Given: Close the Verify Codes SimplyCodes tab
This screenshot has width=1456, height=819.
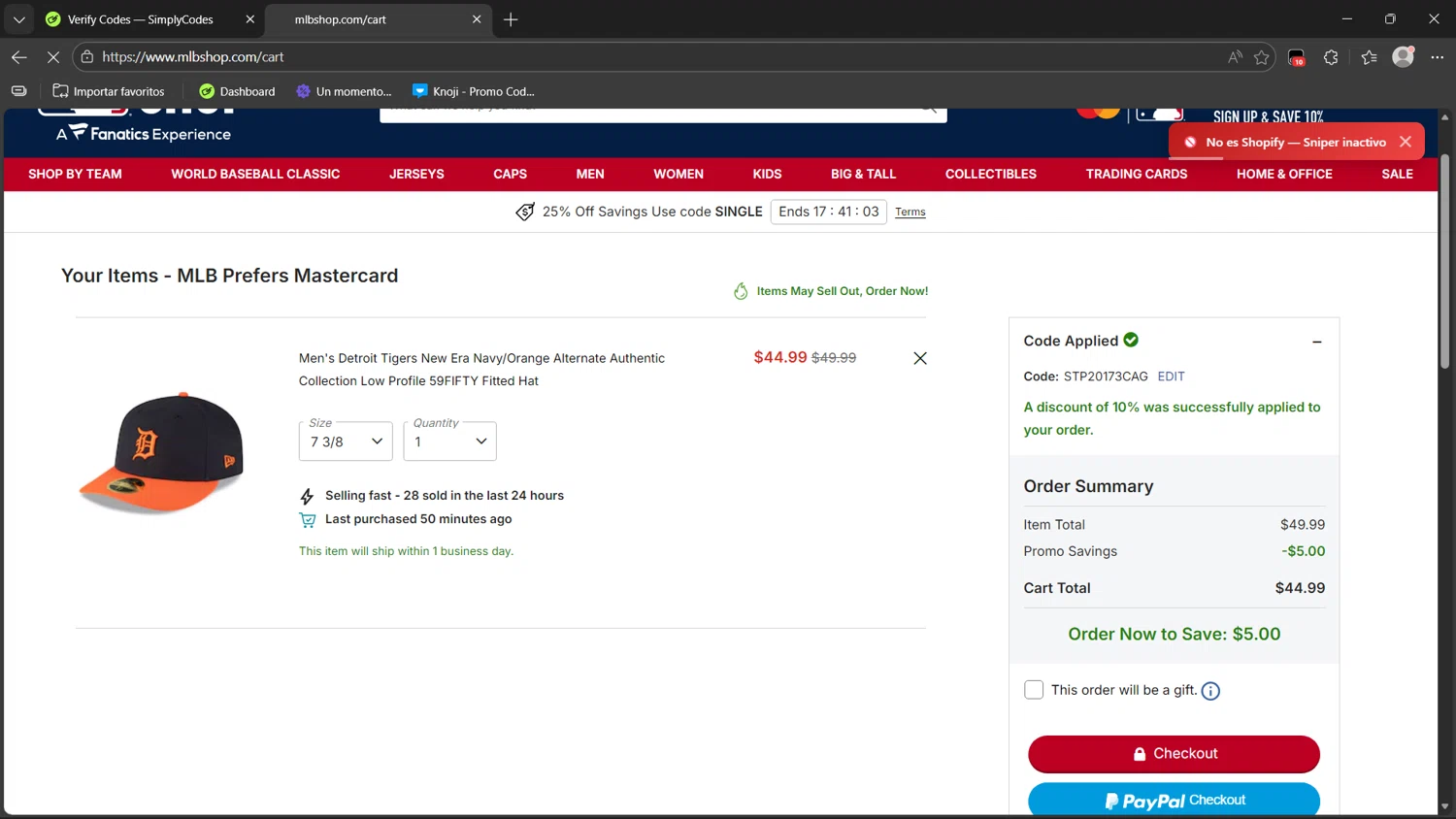Looking at the screenshot, I should tap(249, 19).
